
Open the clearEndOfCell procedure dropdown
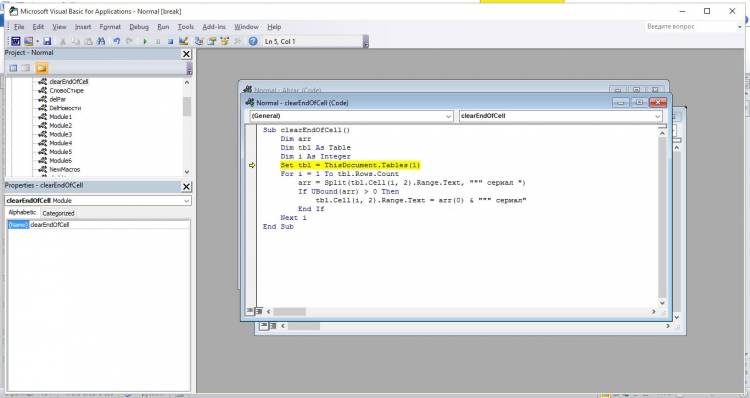[x=658, y=116]
